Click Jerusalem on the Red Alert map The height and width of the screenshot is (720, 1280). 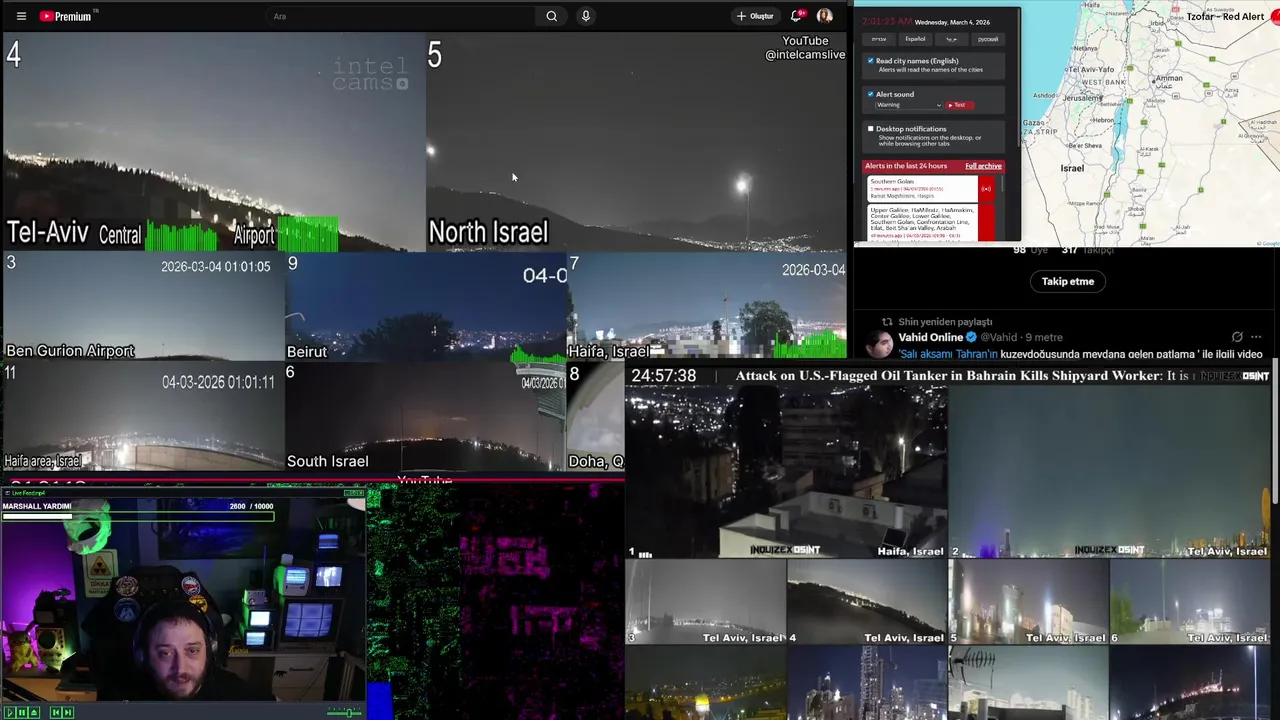(1082, 98)
